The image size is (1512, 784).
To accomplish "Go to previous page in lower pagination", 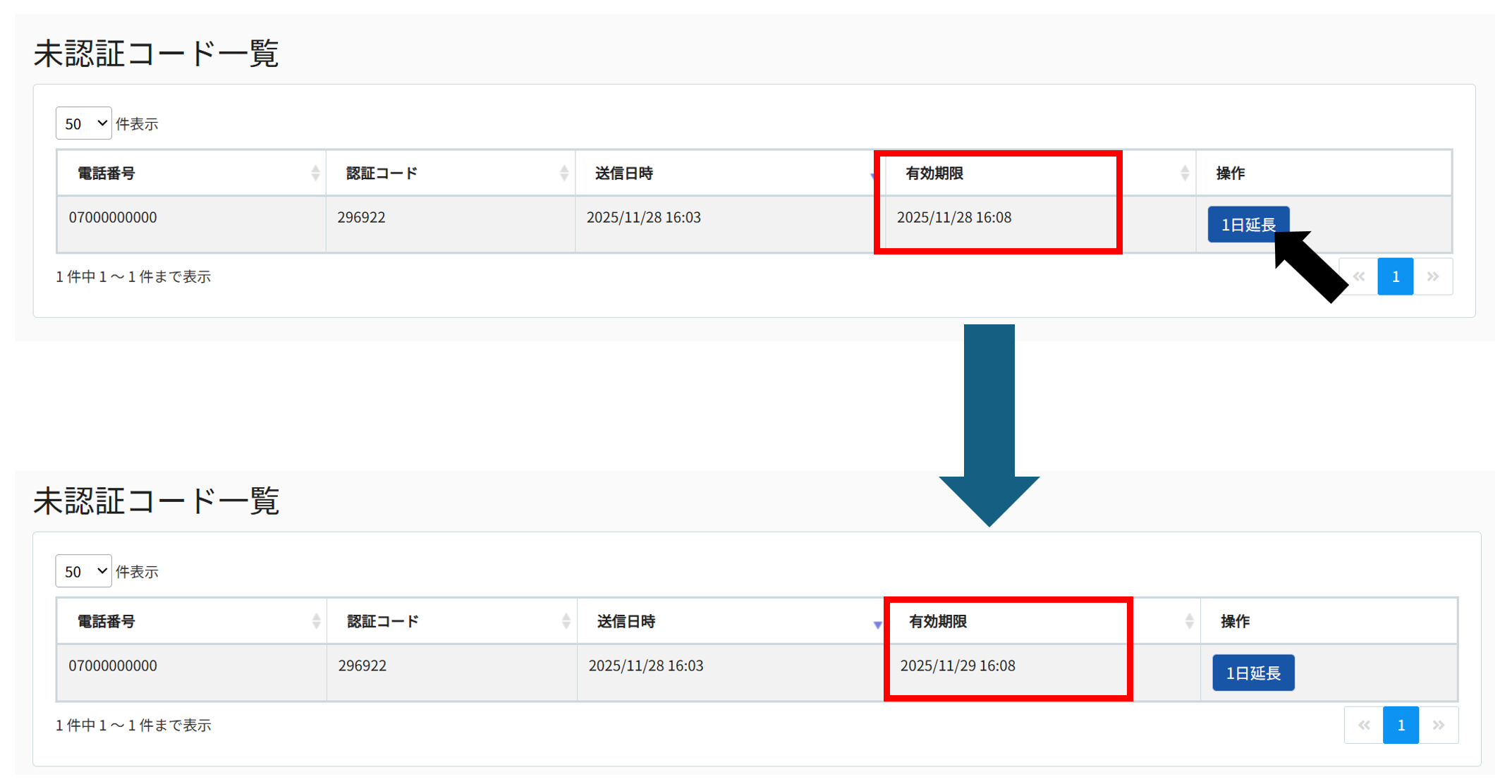I will point(1364,725).
